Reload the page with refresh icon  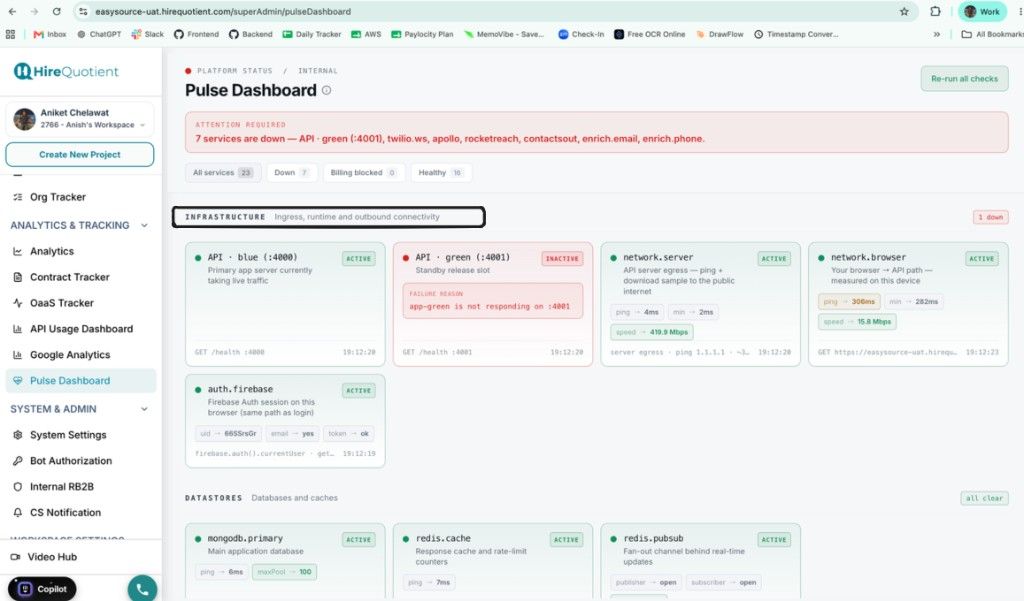click(x=56, y=11)
